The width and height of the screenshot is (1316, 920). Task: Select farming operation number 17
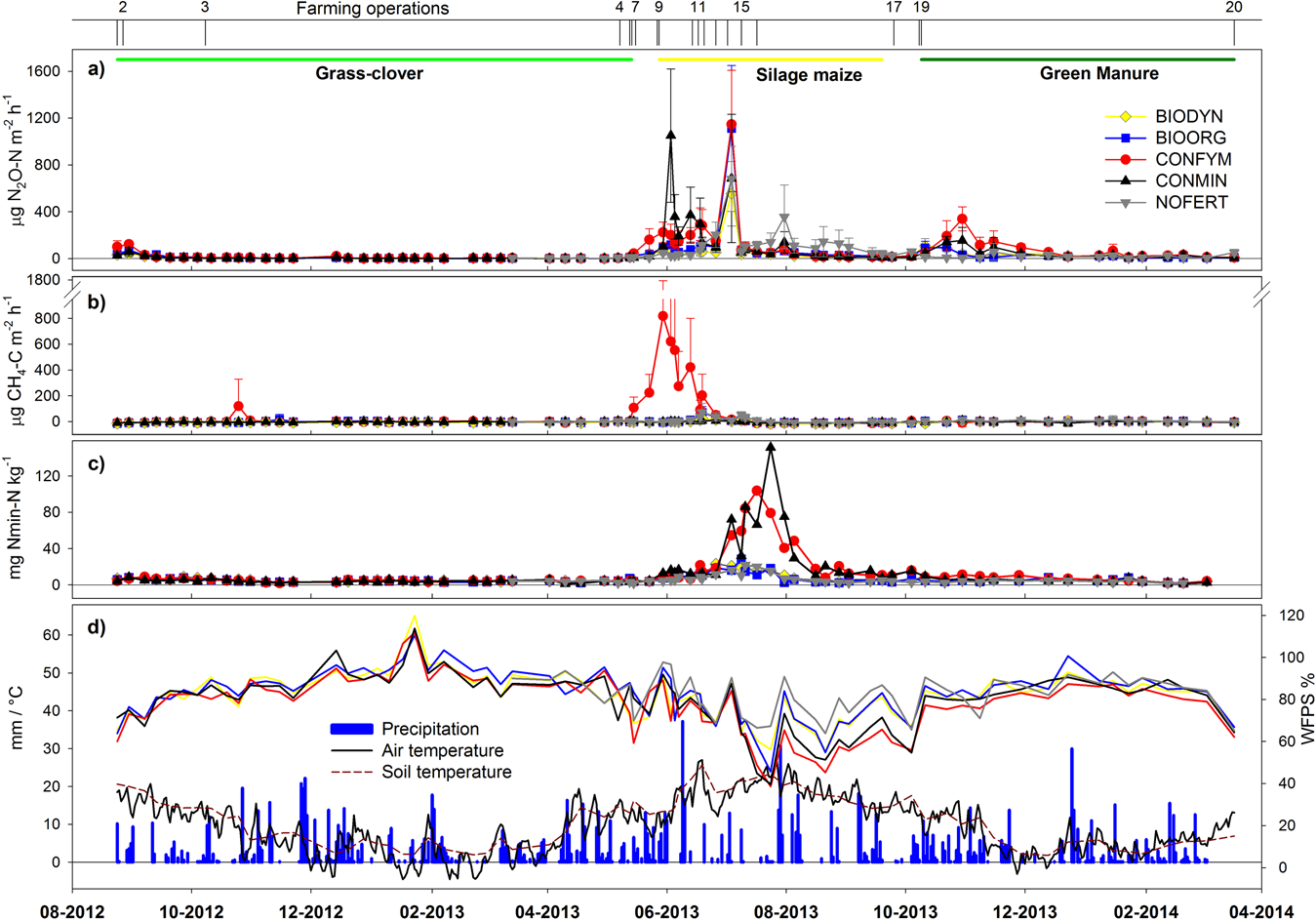pyautogui.click(x=894, y=8)
